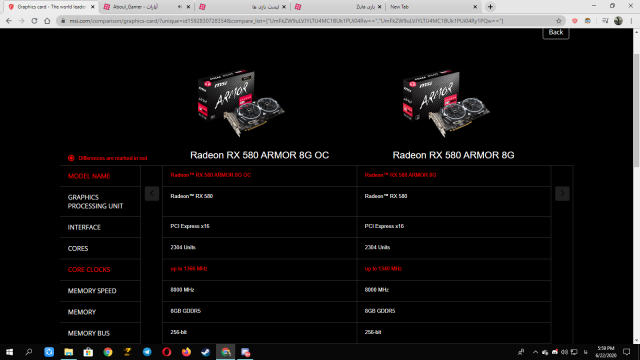Click the GRAPHICS PROCESSING UNIT row label
Image resolution: width=640 pixels, height=360 pixels.
click(96, 202)
